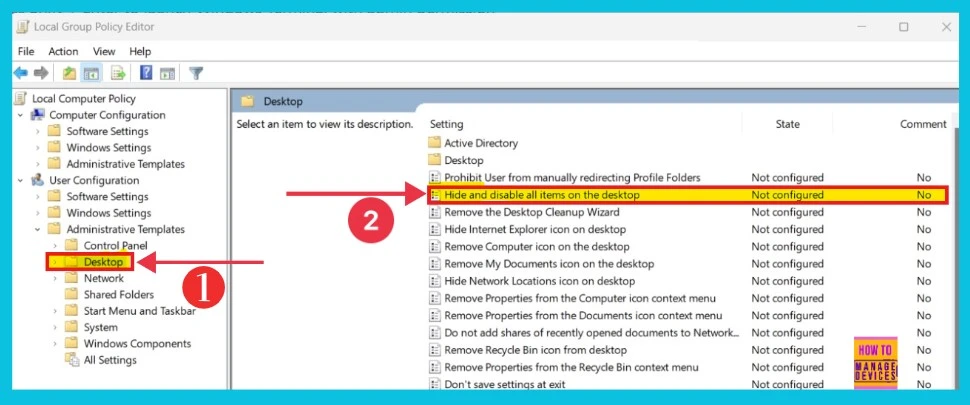Click the Up one level folder icon
Viewport: 970px width, 405px height.
pos(69,73)
